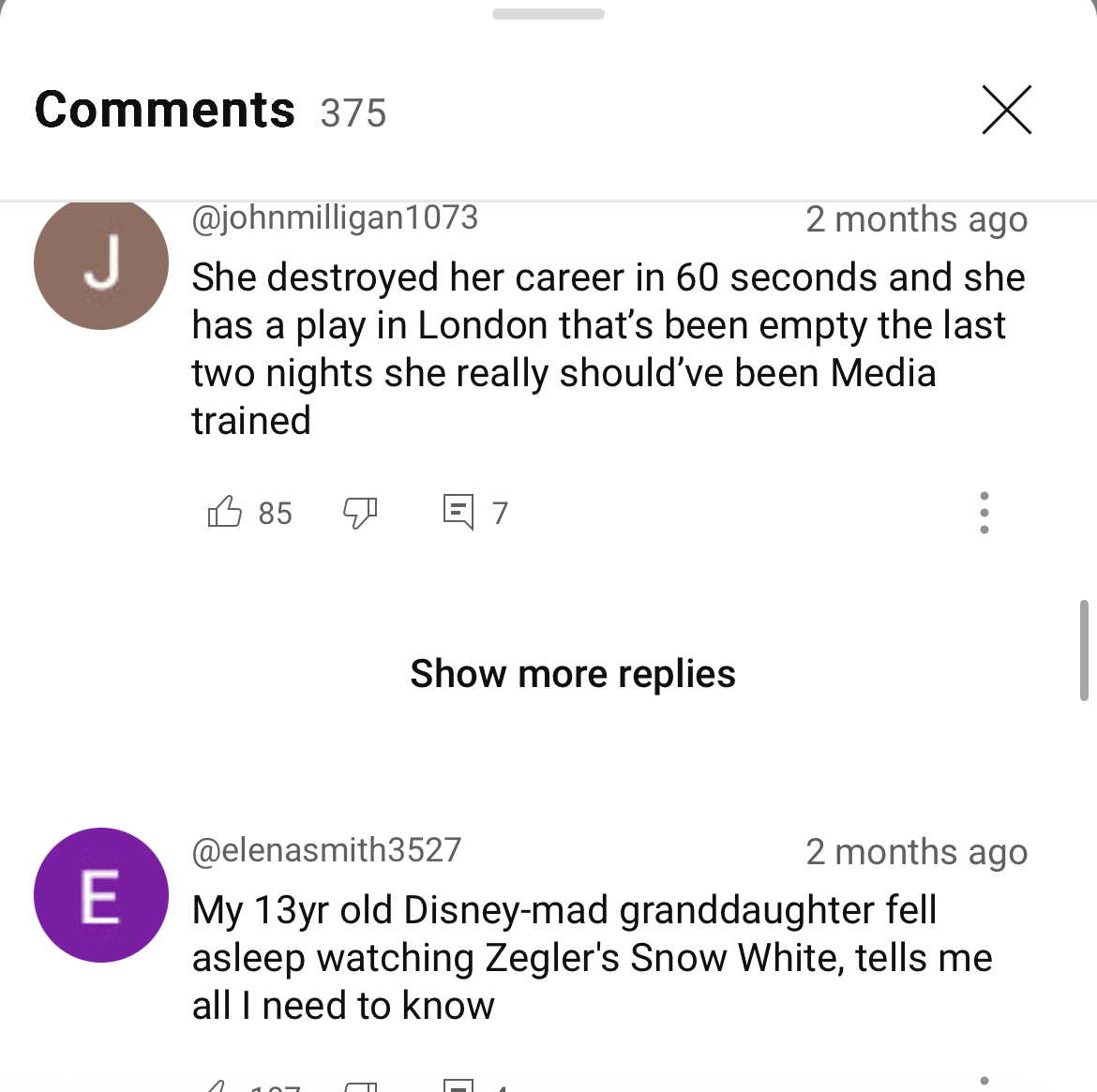This screenshot has height=1092, width=1097.
Task: Click the vertical scrollbar on the right
Action: [1084, 650]
